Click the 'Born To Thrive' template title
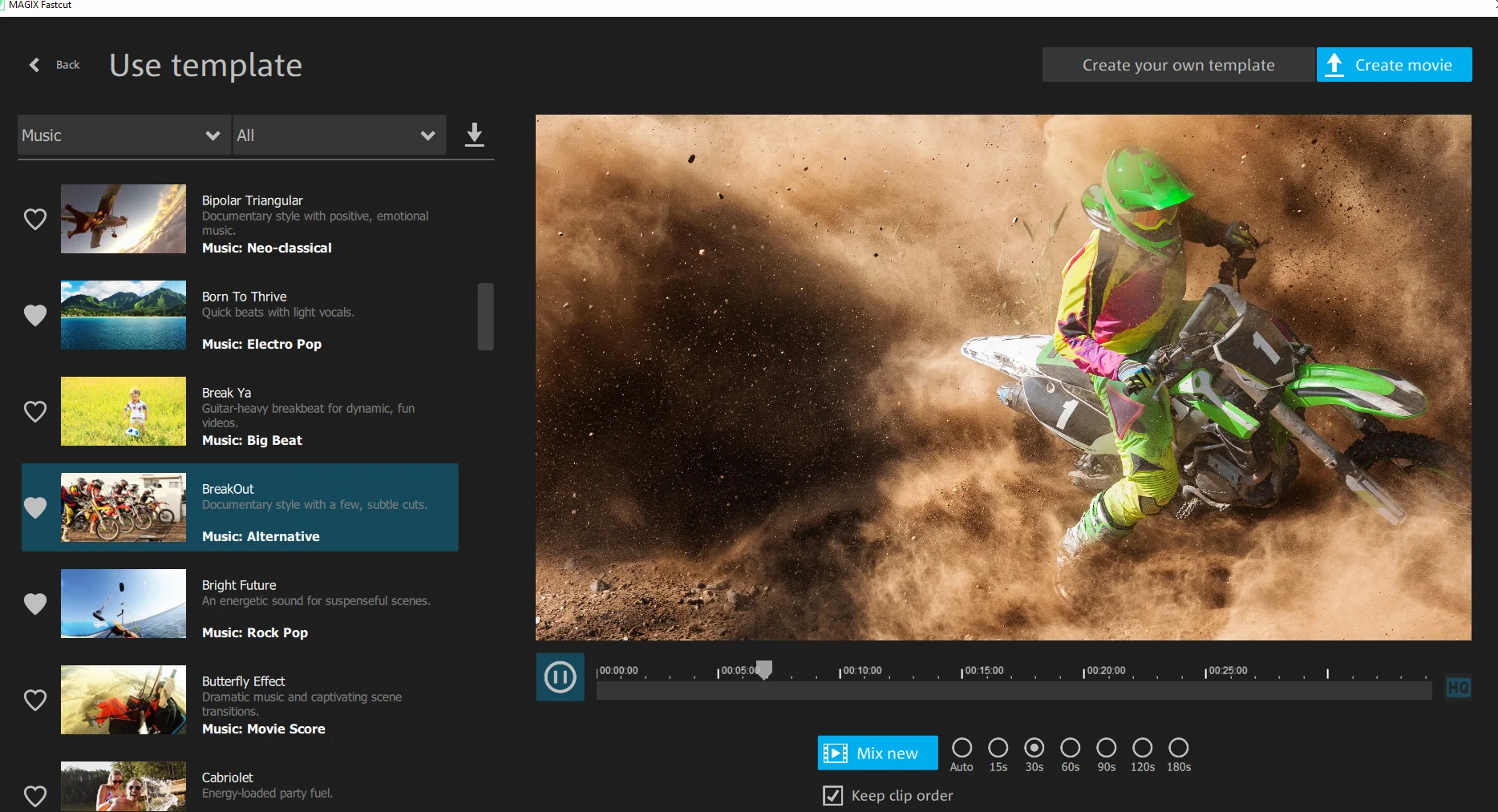The width and height of the screenshot is (1498, 812). (x=244, y=297)
